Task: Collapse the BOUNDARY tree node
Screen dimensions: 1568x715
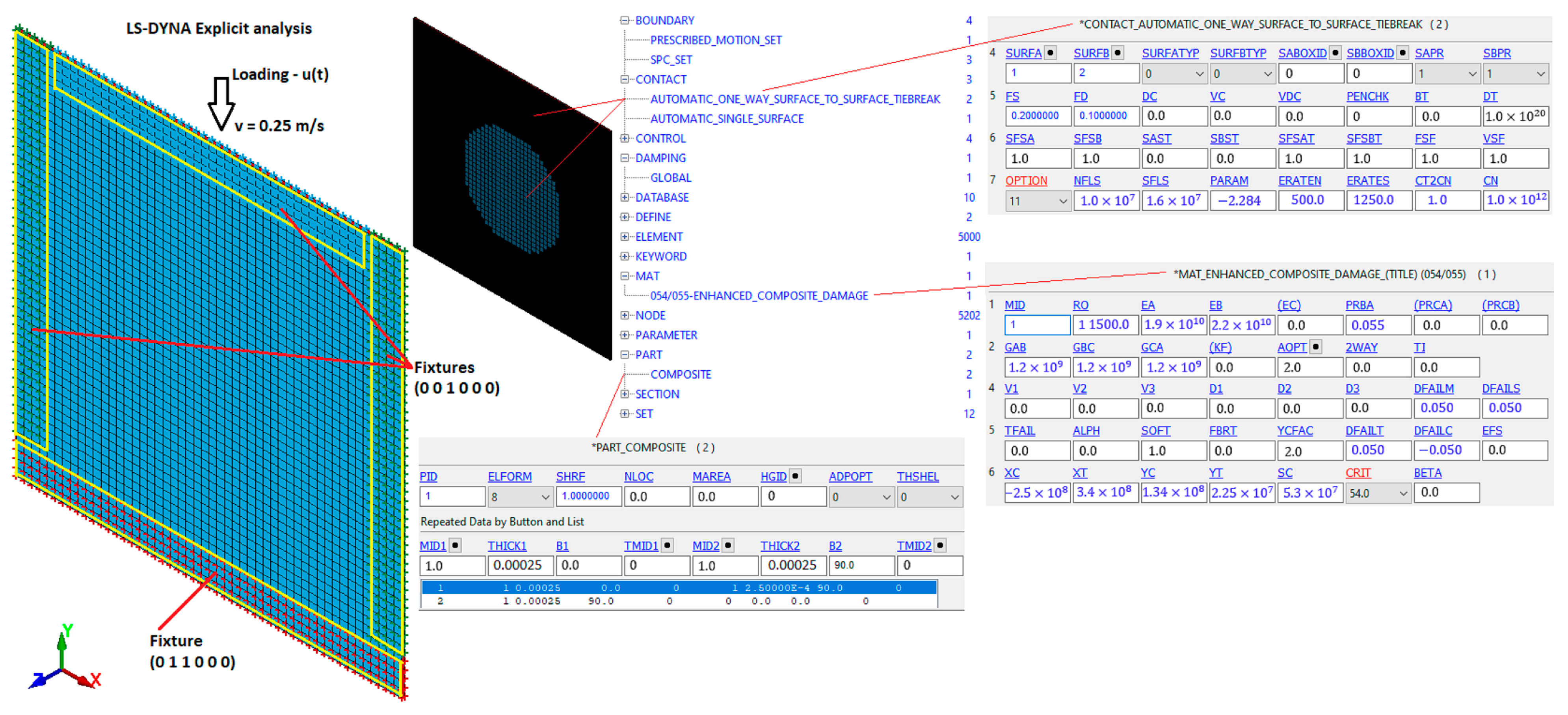Action: pos(625,20)
